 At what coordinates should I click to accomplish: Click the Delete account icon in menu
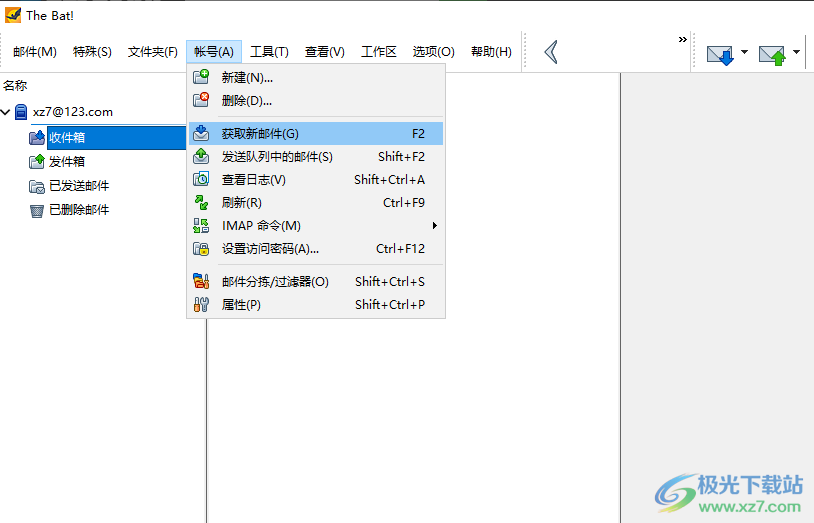(x=201, y=100)
